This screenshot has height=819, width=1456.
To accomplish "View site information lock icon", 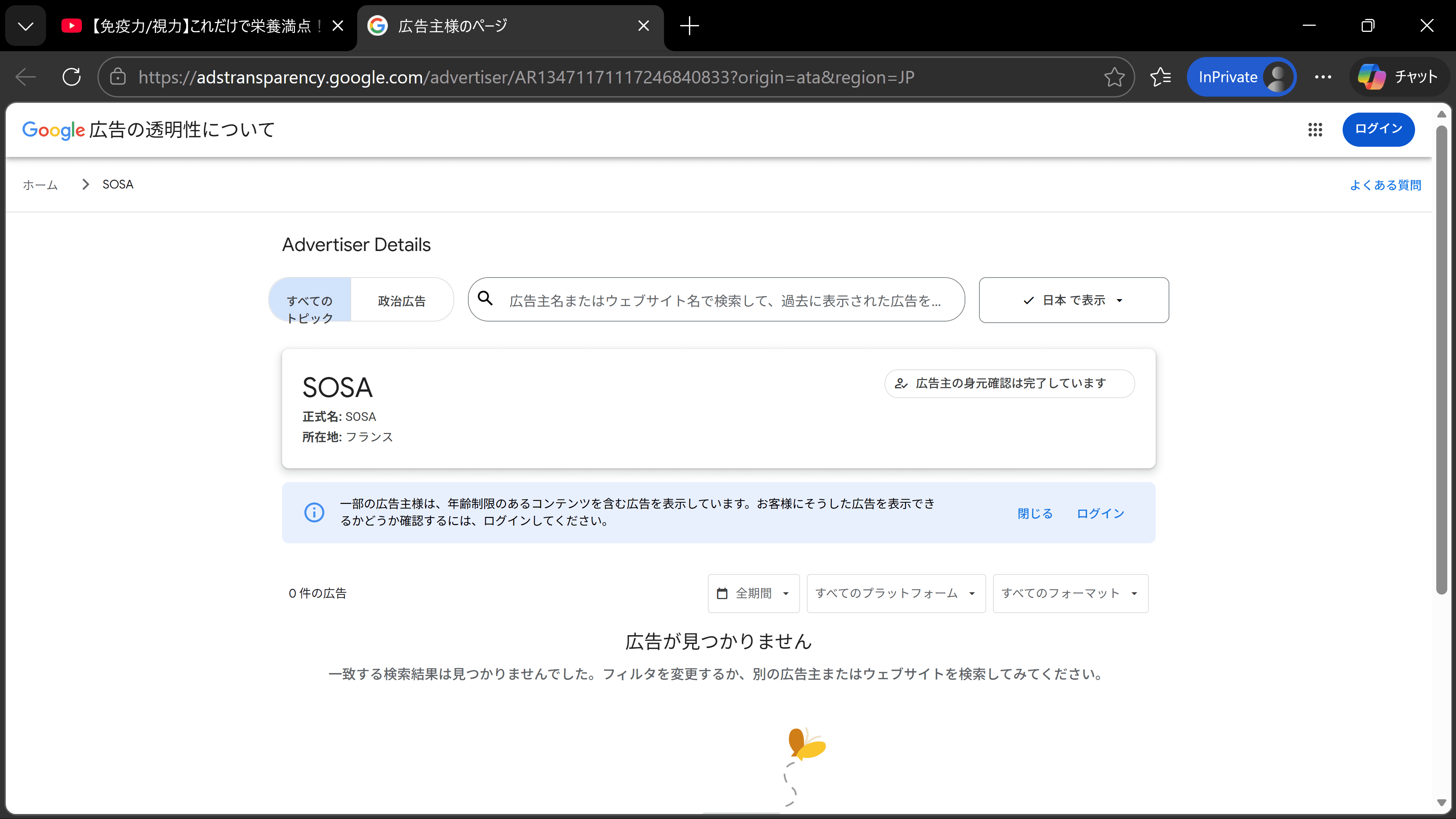I will [118, 77].
